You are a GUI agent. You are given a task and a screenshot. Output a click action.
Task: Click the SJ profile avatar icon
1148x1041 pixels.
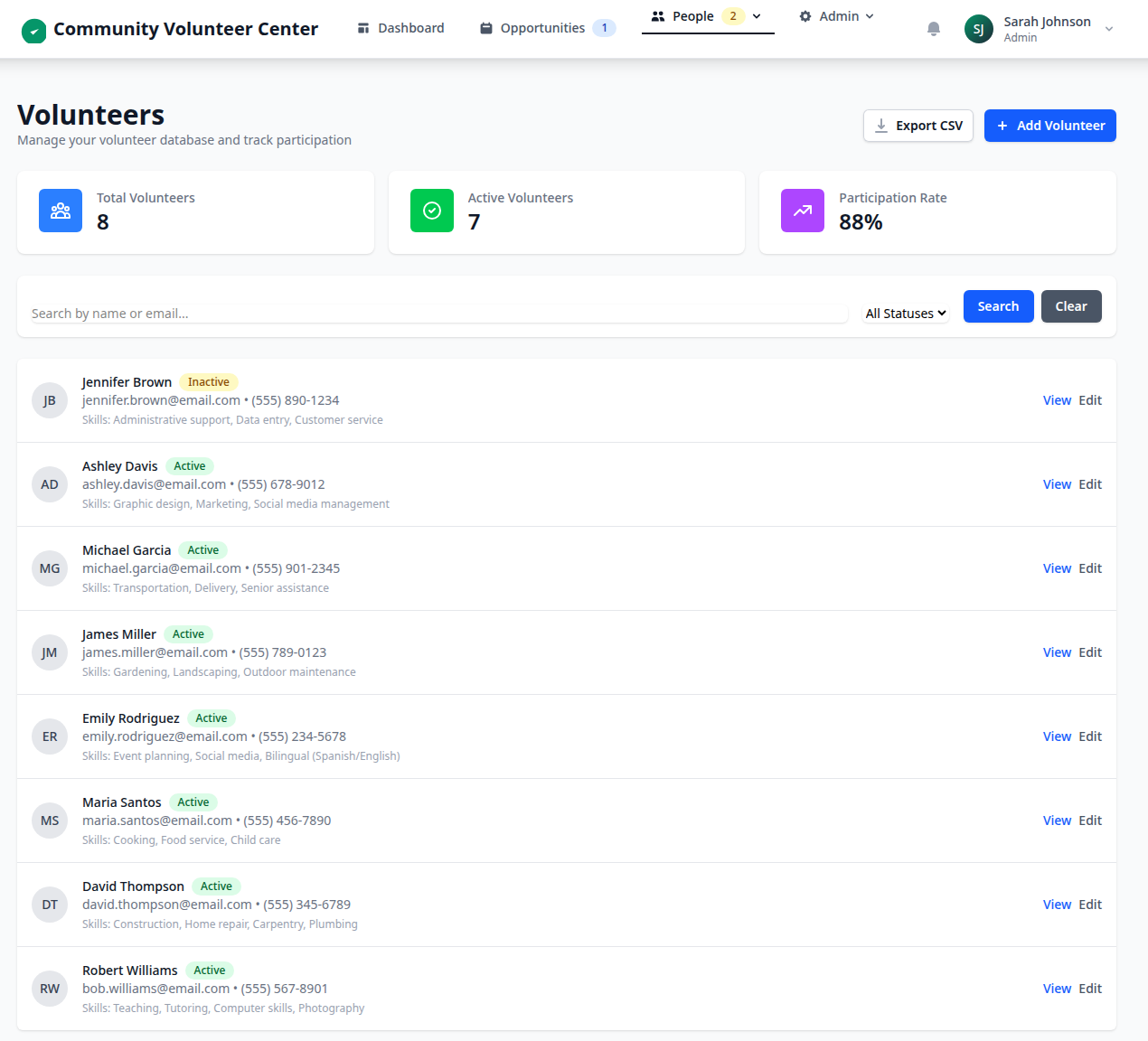click(x=978, y=28)
